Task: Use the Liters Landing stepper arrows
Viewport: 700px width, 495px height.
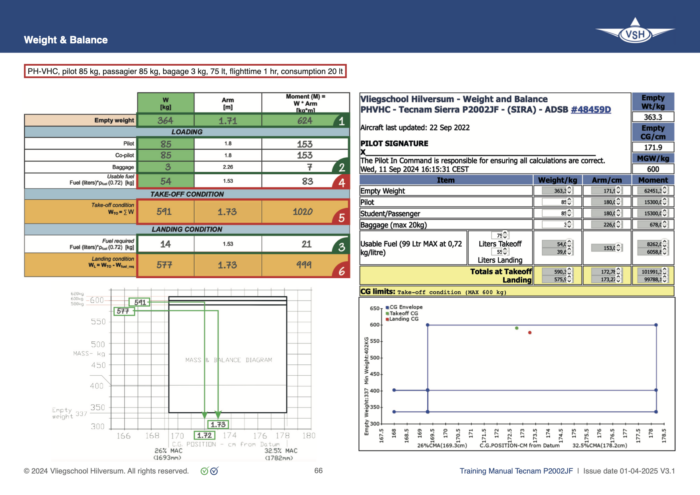Action: click(505, 252)
